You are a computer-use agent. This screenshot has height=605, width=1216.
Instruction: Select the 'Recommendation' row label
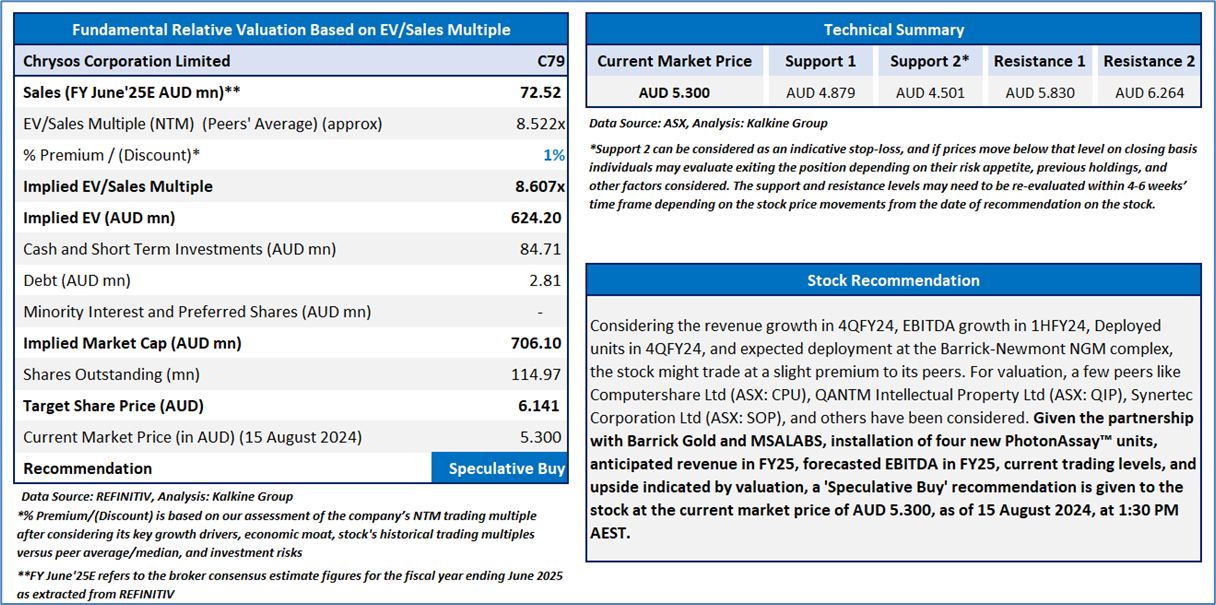[88, 468]
